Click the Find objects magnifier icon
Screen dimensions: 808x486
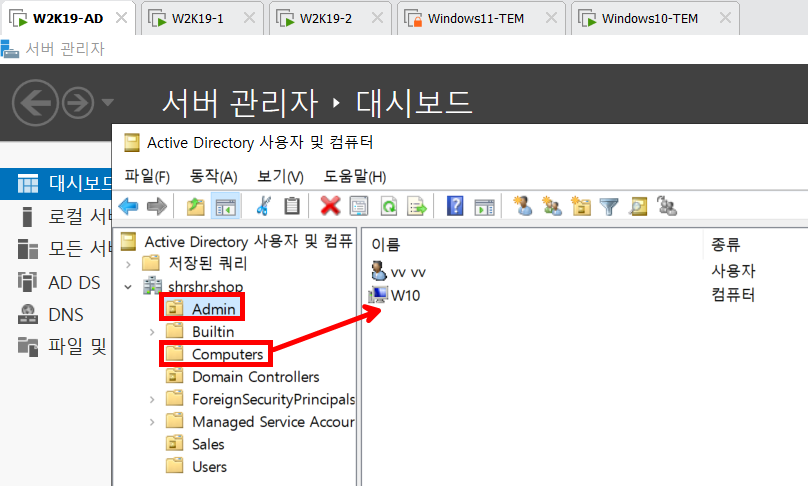tap(638, 207)
